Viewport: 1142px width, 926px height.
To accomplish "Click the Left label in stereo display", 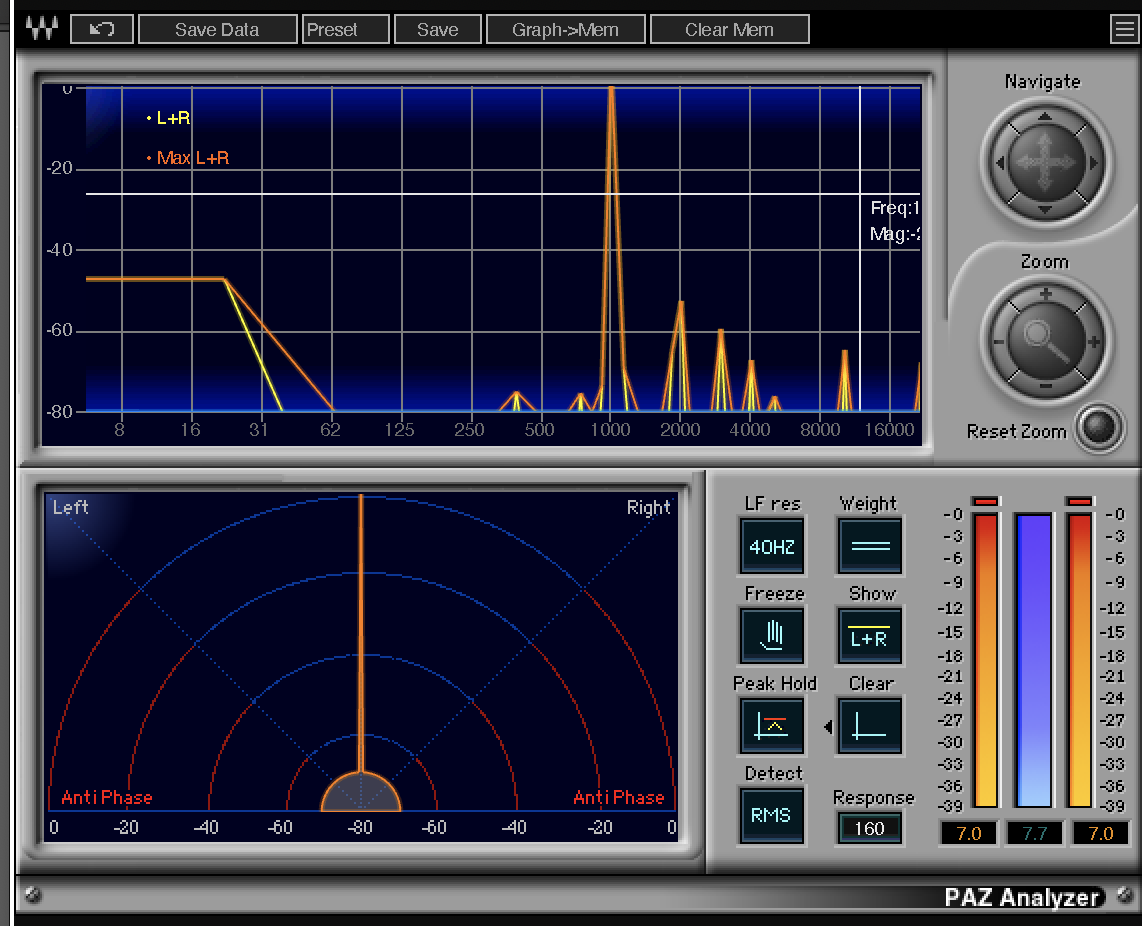I will pos(70,507).
